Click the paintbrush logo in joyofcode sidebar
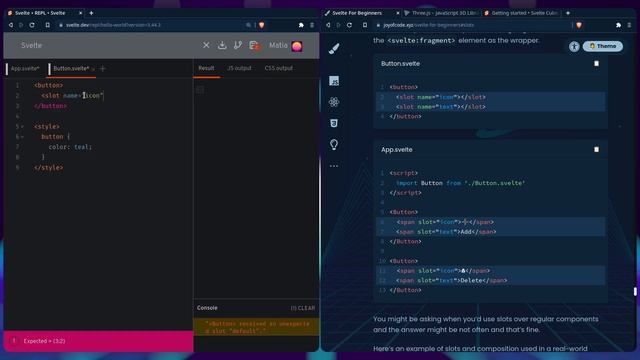The image size is (640, 360). 334,49
